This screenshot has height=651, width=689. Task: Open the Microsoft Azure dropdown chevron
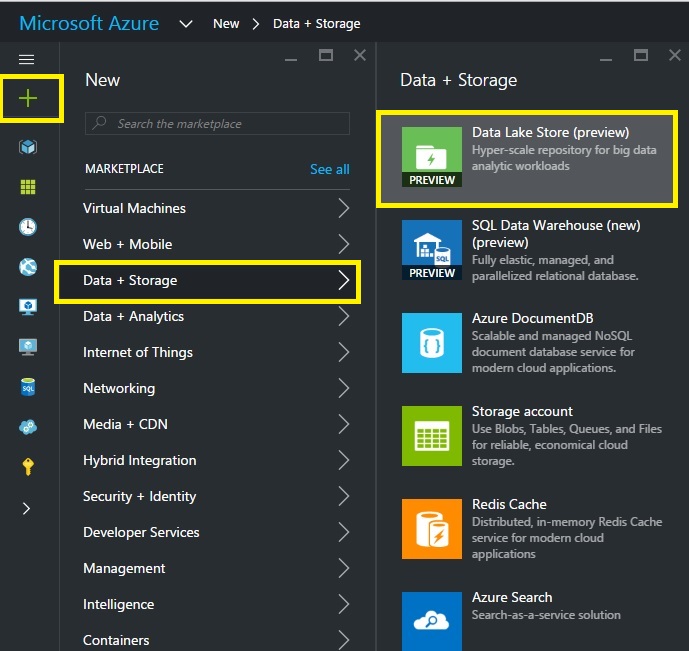click(x=186, y=24)
